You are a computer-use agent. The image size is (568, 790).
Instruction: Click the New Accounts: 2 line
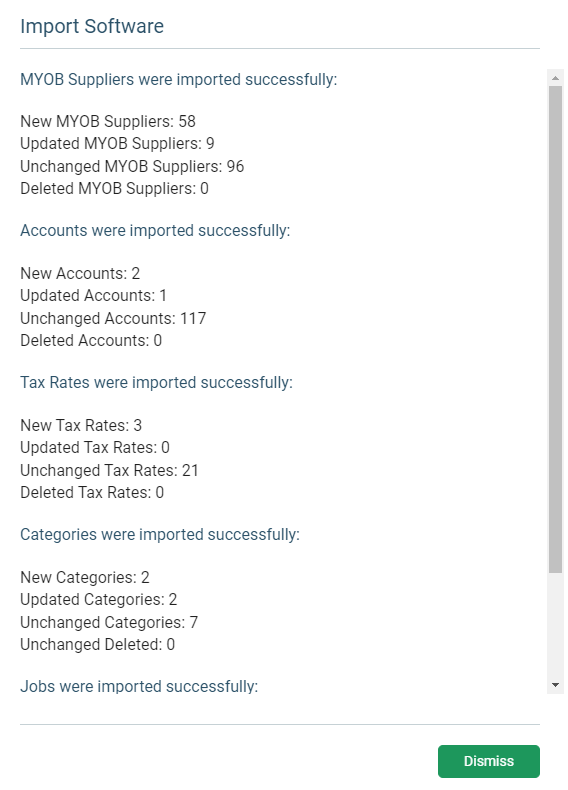pos(80,273)
